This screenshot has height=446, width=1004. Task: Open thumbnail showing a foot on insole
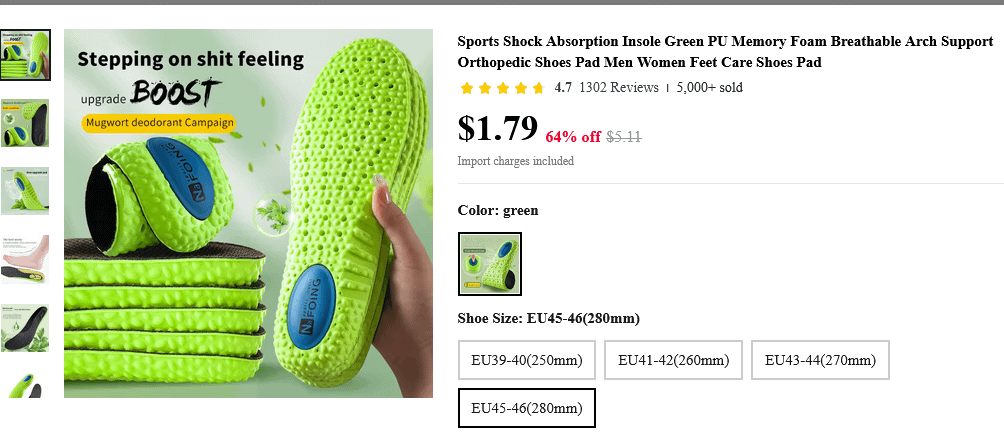click(25, 259)
